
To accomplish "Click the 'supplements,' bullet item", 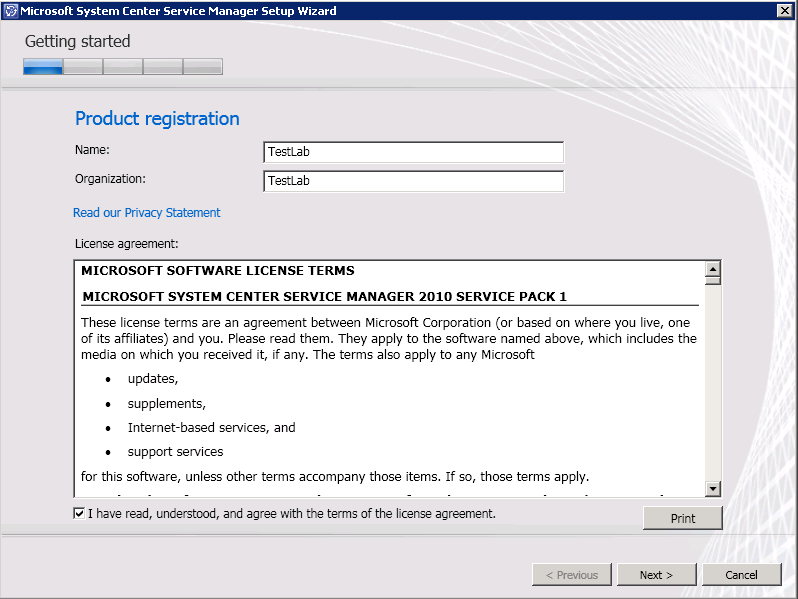I will (166, 404).
